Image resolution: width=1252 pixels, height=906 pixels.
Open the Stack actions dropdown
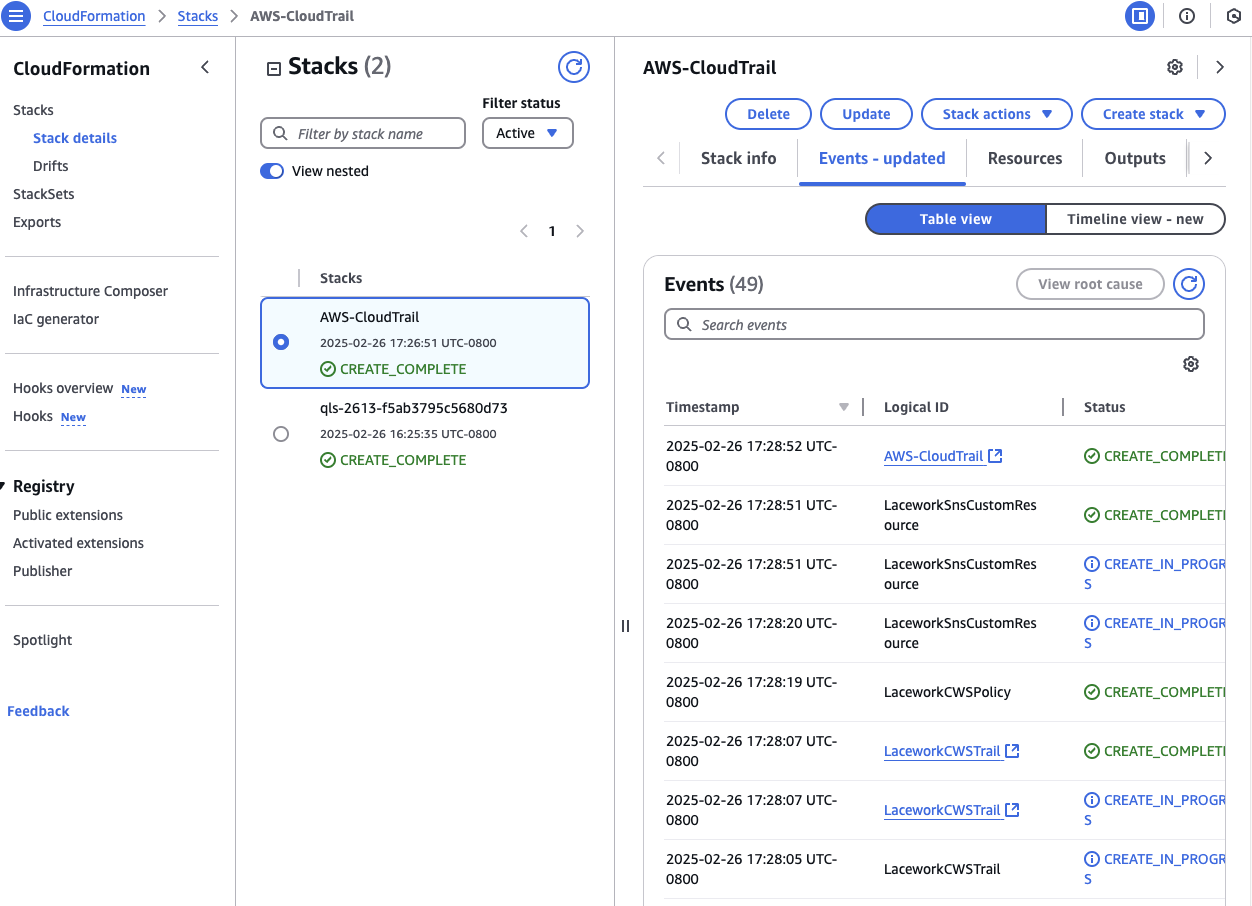[997, 114]
